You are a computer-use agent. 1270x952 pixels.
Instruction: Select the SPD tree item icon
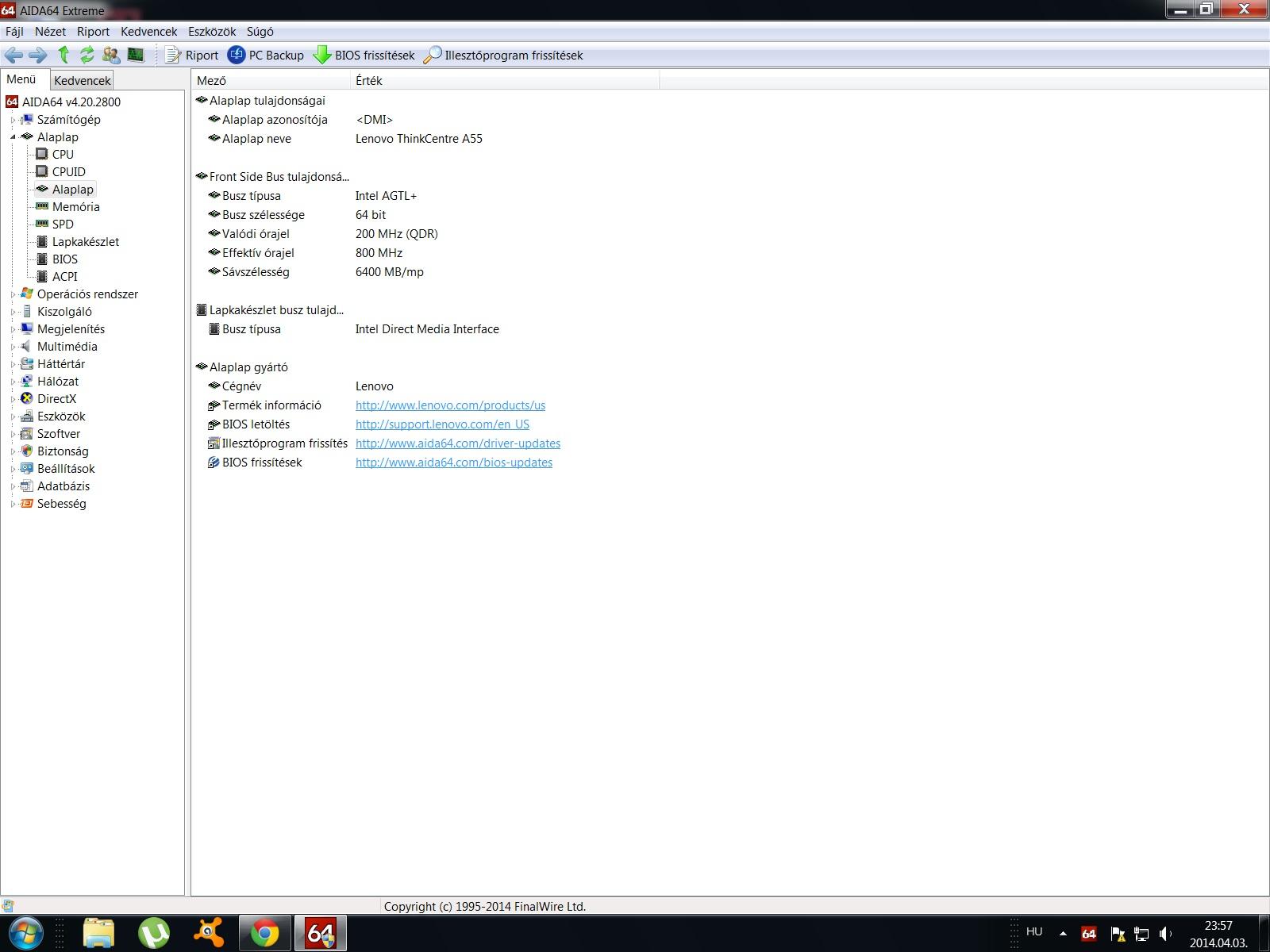pyautogui.click(x=42, y=224)
